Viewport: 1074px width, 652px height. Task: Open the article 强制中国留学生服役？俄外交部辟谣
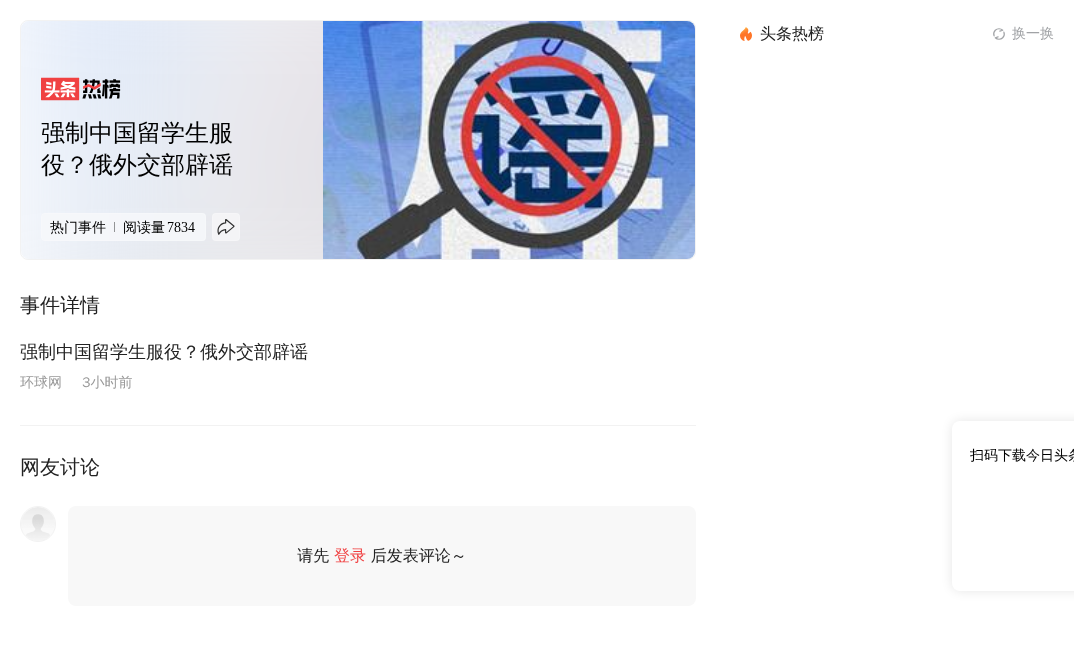[x=164, y=352]
